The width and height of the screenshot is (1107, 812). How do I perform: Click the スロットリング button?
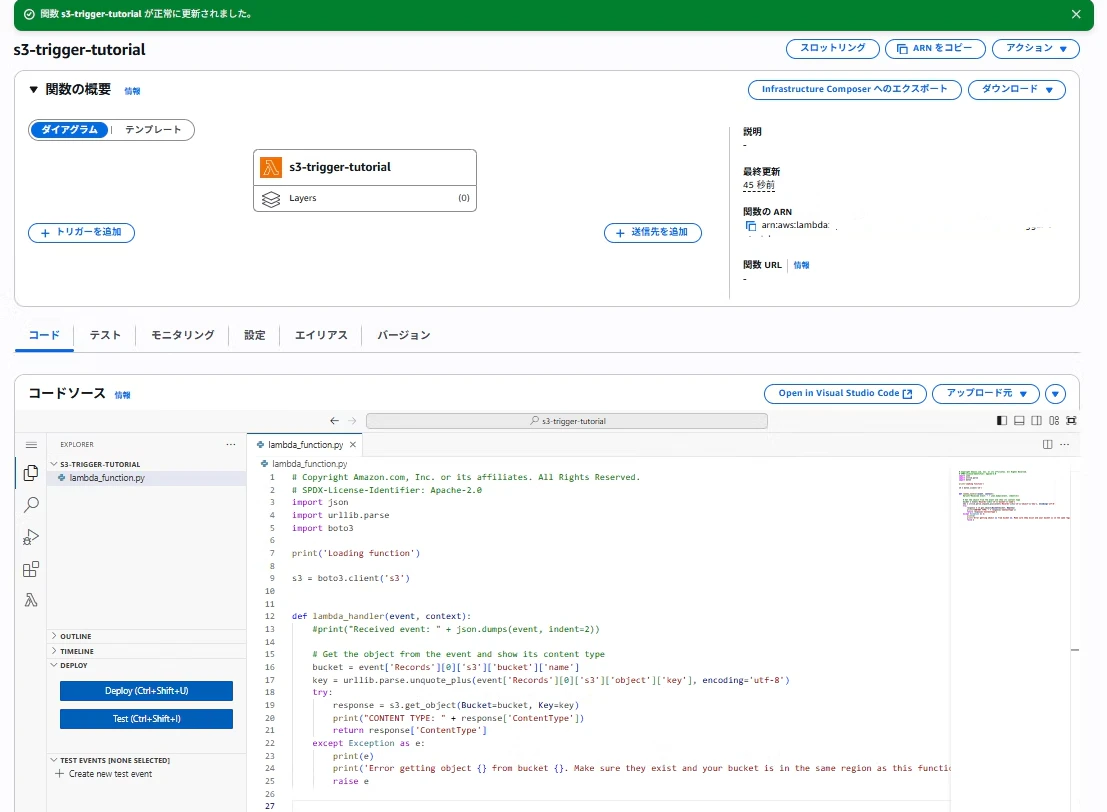pos(832,48)
